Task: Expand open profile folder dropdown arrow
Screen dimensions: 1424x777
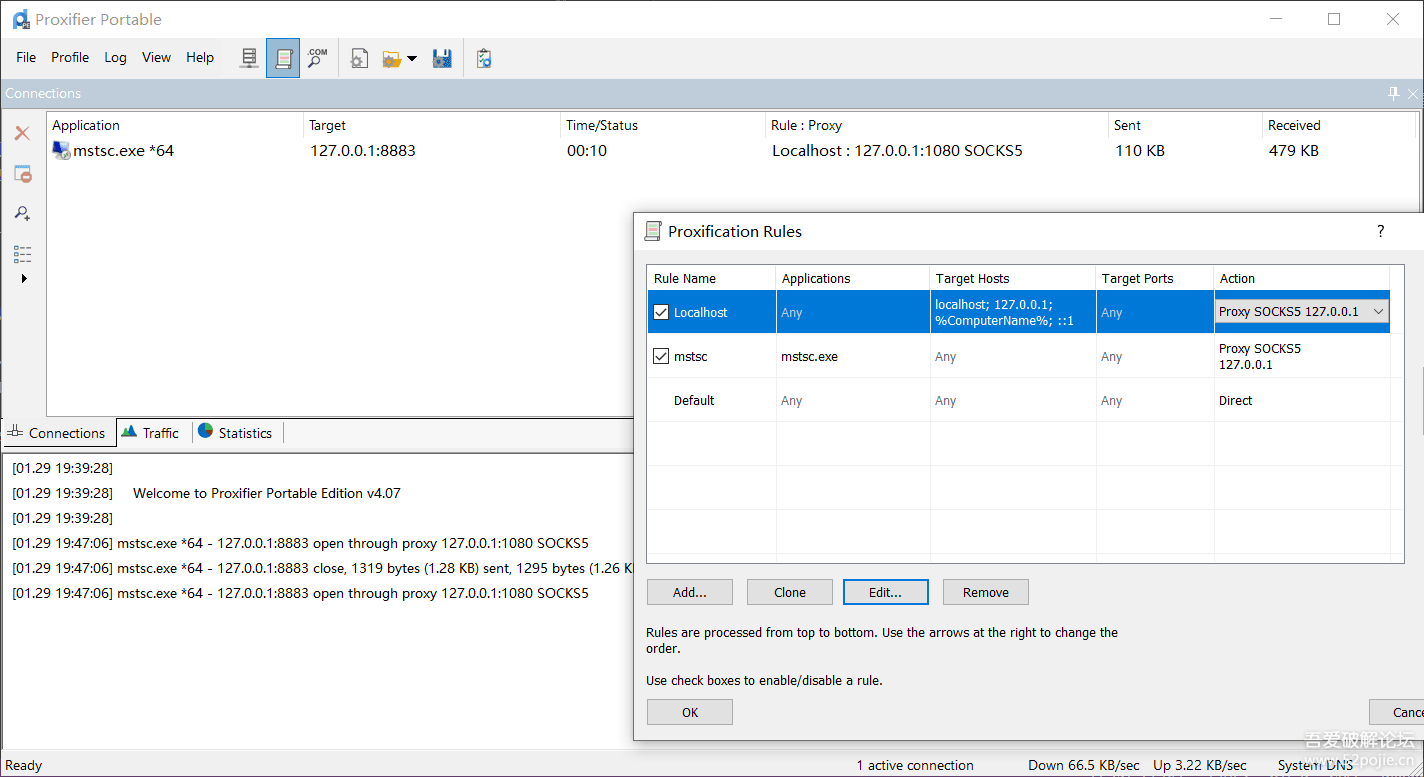Action: [412, 59]
